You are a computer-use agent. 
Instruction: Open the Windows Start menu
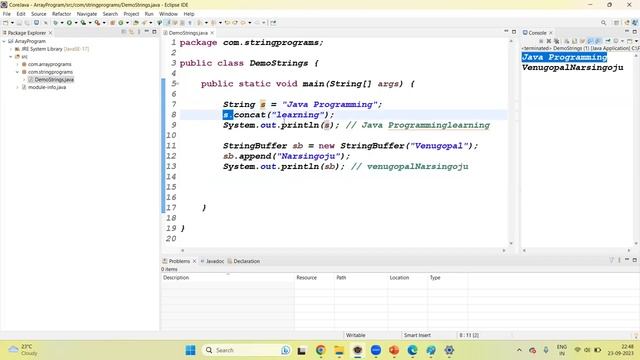pos(191,350)
